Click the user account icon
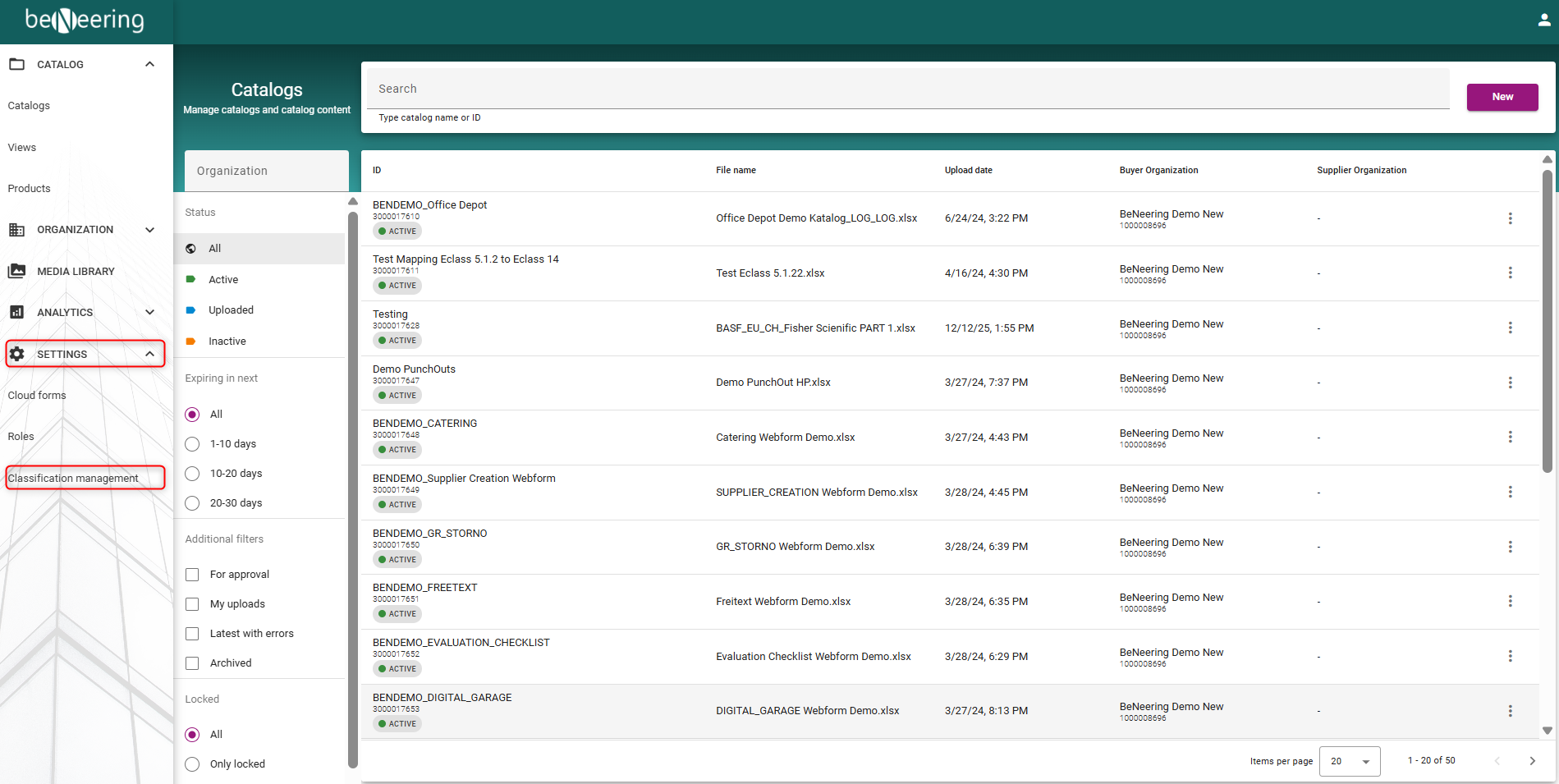The height and width of the screenshot is (784, 1559). [x=1543, y=21]
